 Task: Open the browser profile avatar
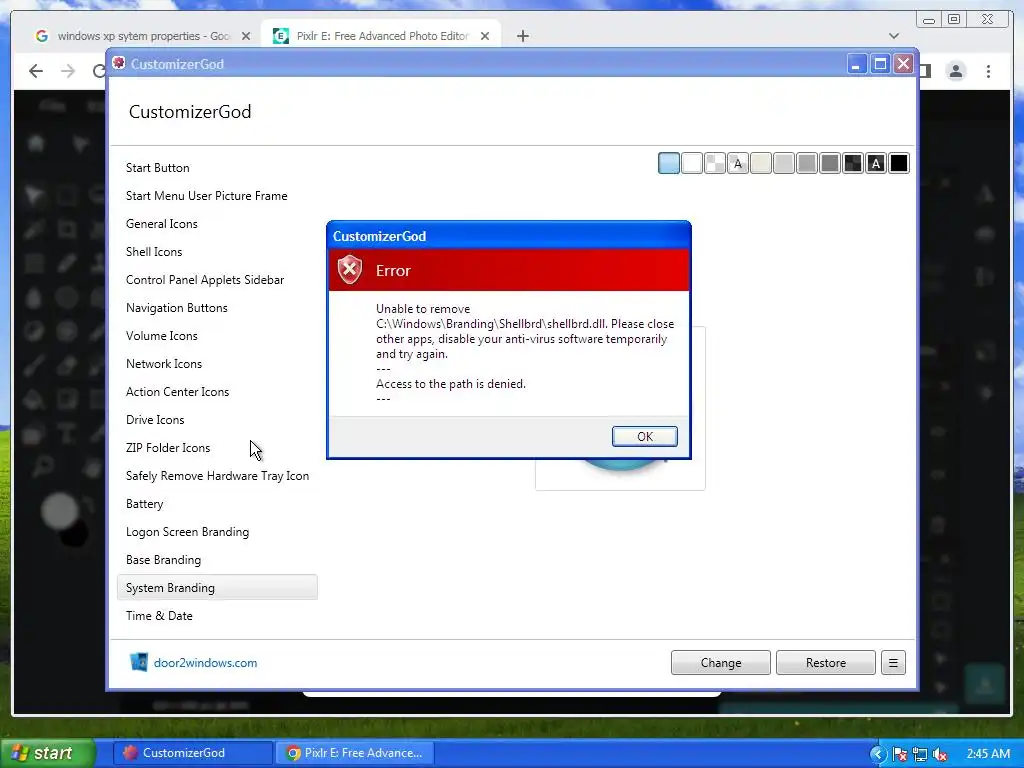[x=955, y=71]
